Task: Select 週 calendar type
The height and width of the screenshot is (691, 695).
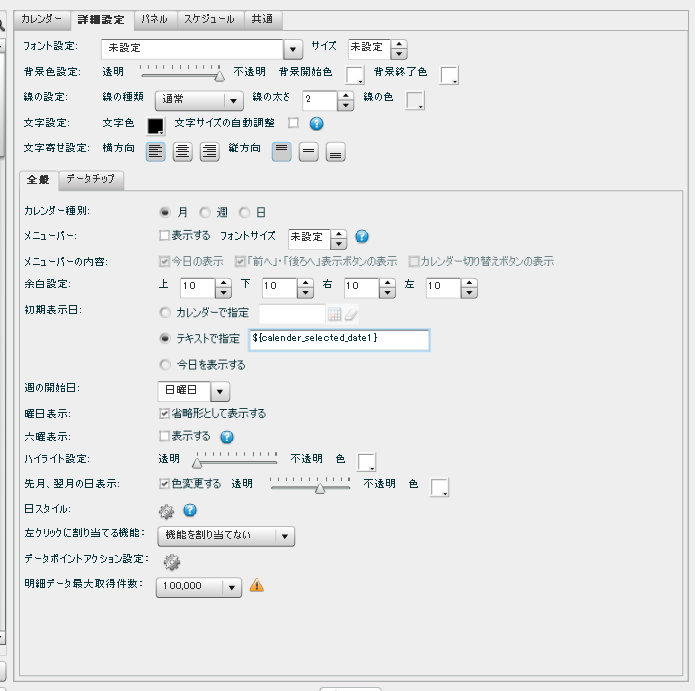Action: click(x=205, y=213)
